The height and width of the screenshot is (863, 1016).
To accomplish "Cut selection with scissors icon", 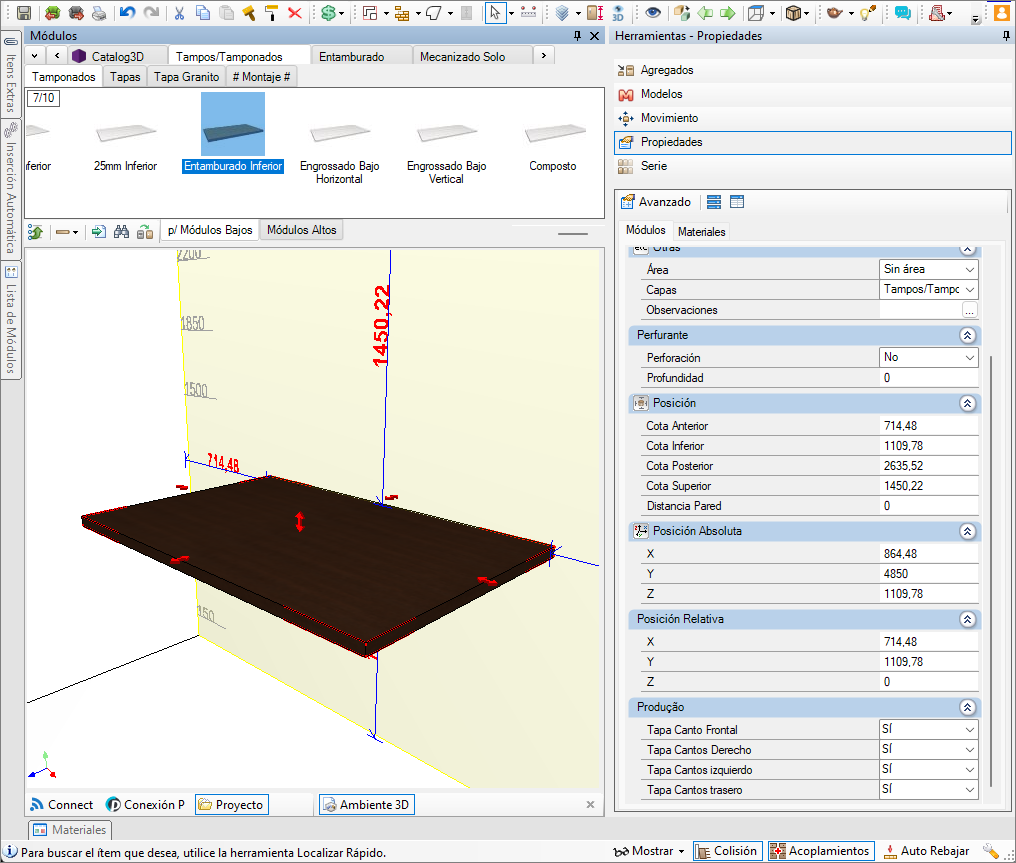I will [179, 13].
